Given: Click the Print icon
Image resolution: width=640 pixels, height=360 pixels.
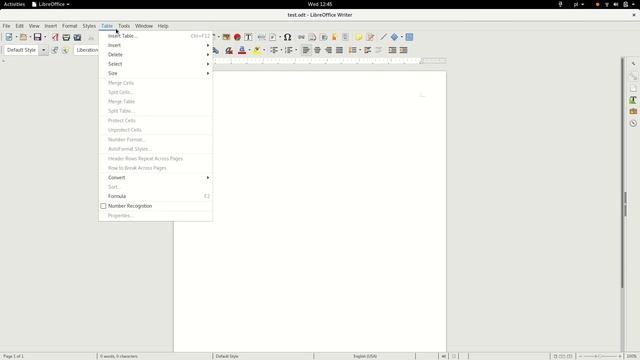Looking at the screenshot, I should coord(66,37).
